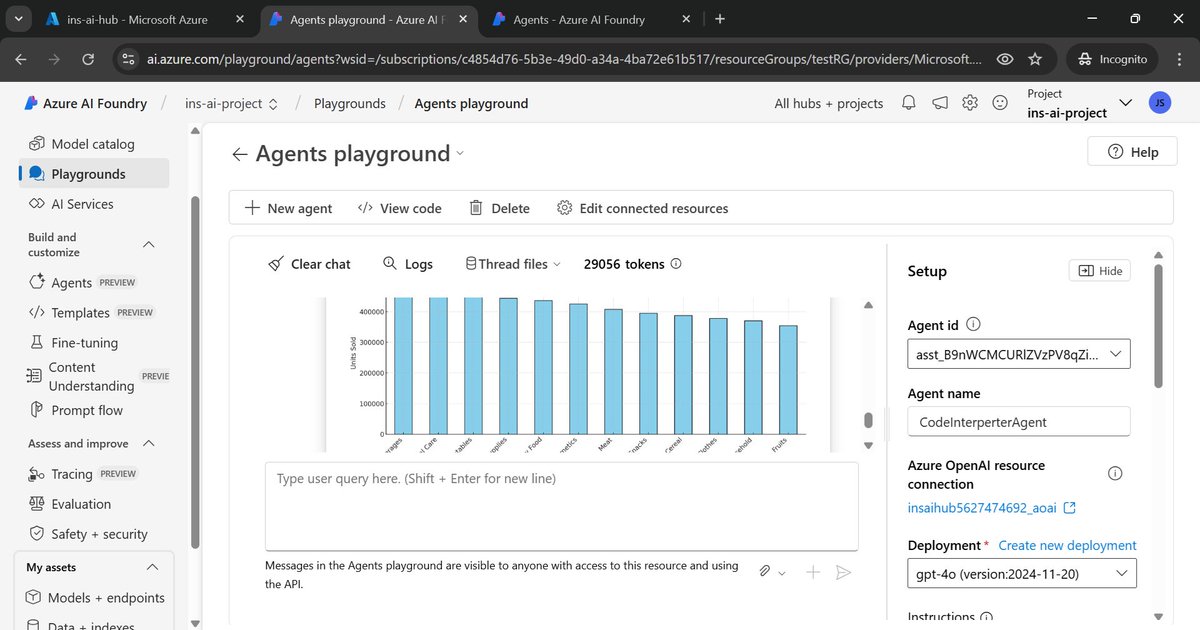The image size is (1200, 630).
Task: Bookmark this page with the star icon
Action: [x=1035, y=59]
